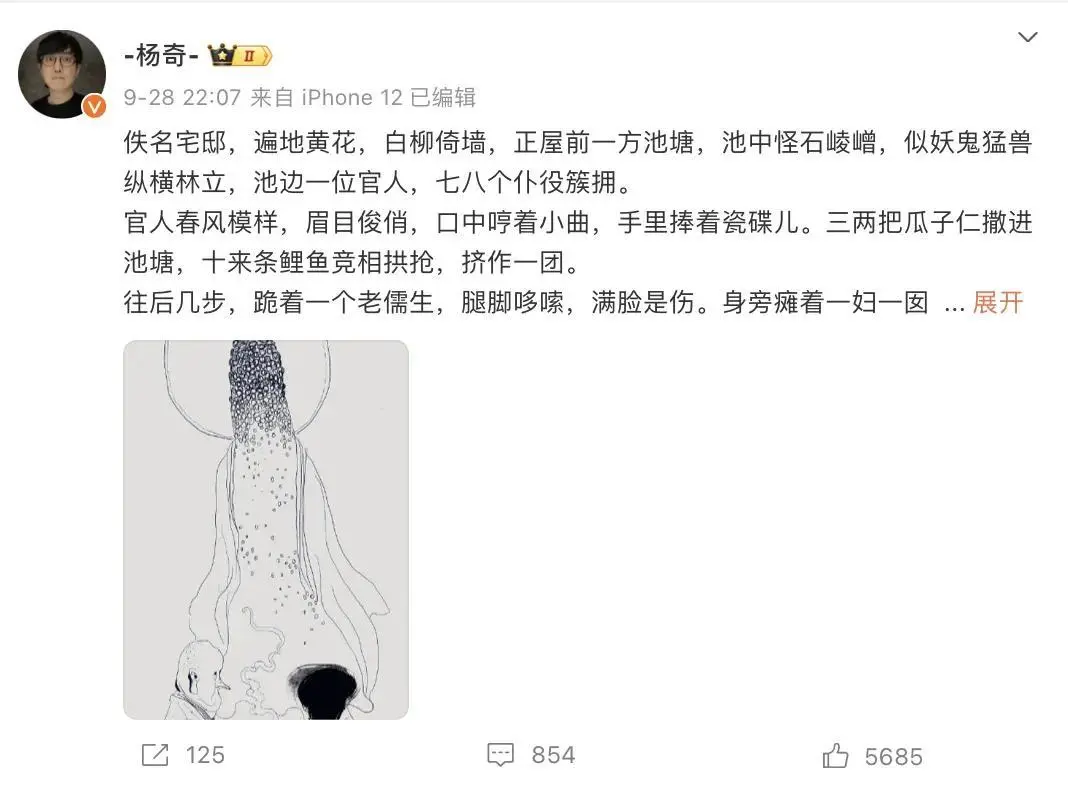Click the comment count 854

tap(553, 755)
